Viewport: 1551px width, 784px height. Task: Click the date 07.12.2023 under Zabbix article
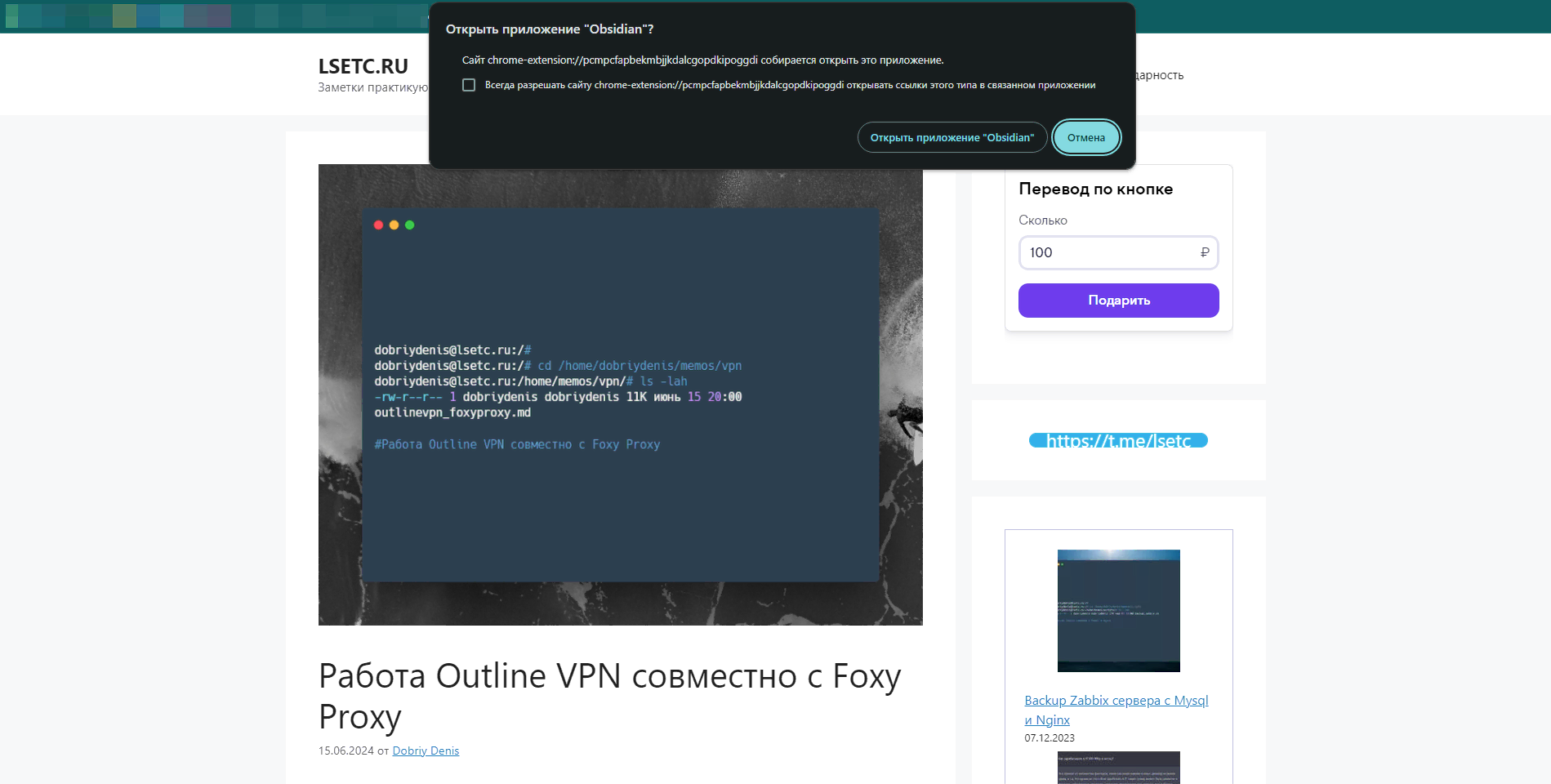(x=1049, y=737)
